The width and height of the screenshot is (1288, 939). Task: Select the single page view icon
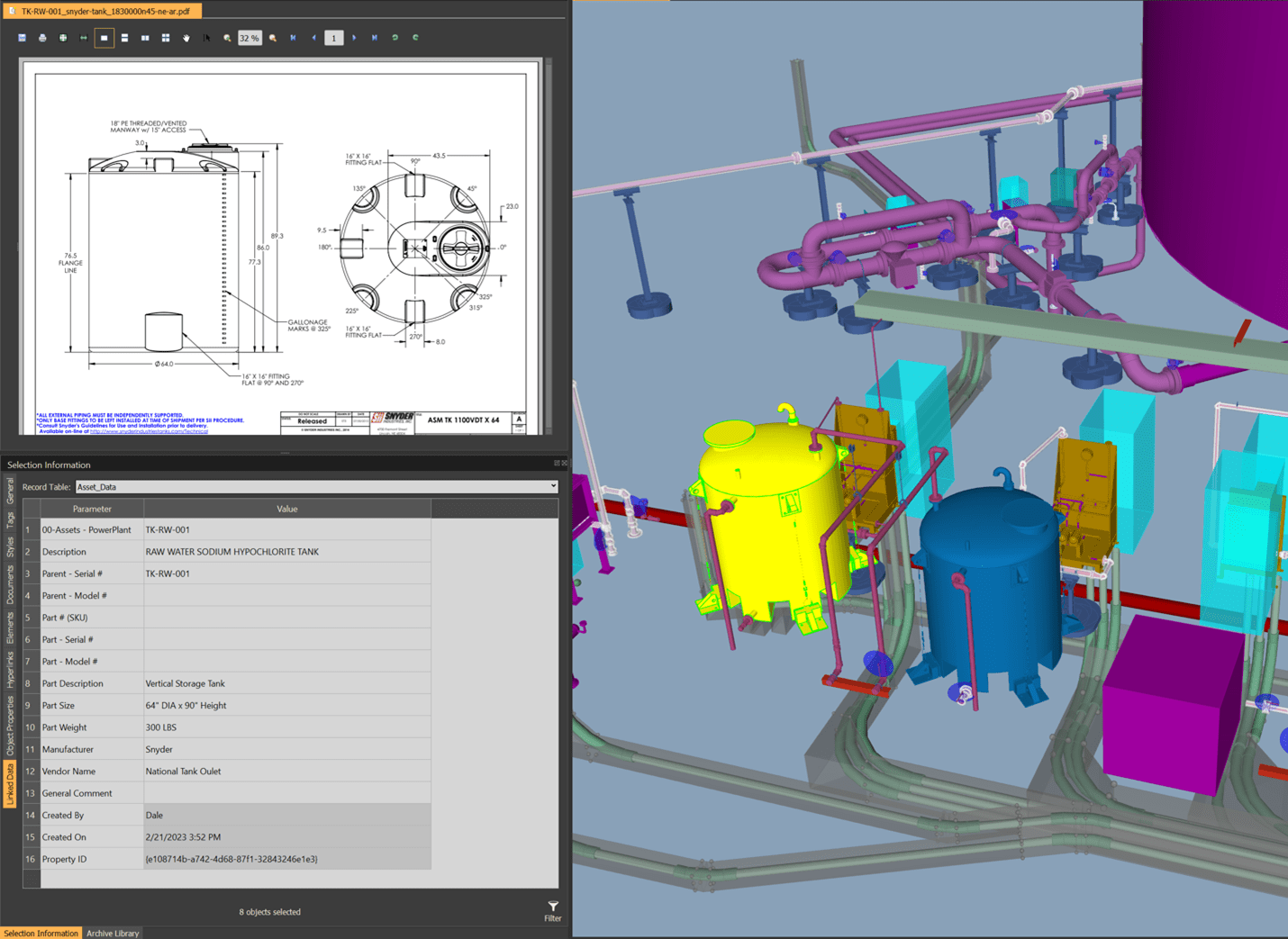[104, 38]
